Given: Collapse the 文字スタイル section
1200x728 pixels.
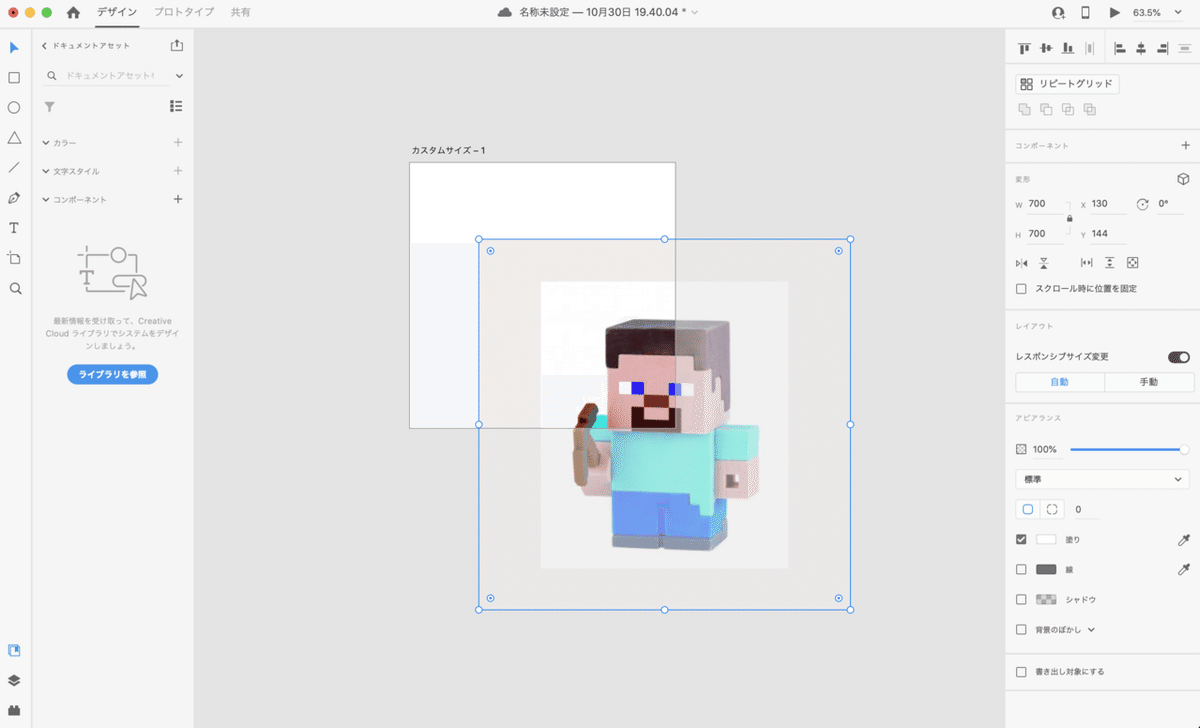Looking at the screenshot, I should pos(46,171).
